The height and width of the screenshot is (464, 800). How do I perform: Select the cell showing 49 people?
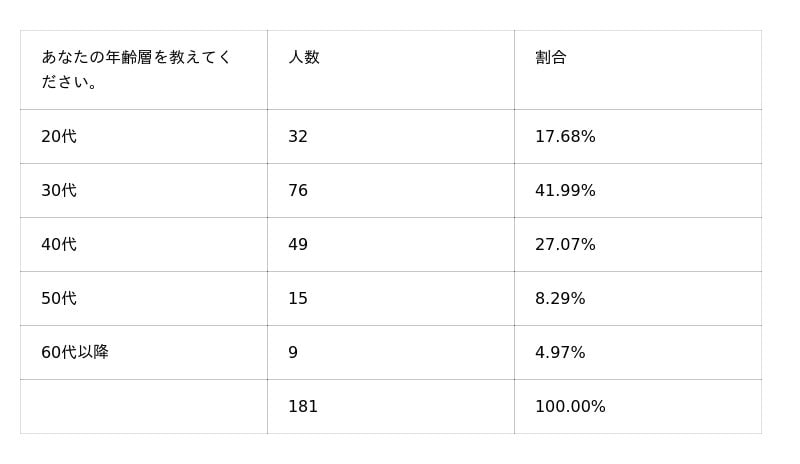298,245
